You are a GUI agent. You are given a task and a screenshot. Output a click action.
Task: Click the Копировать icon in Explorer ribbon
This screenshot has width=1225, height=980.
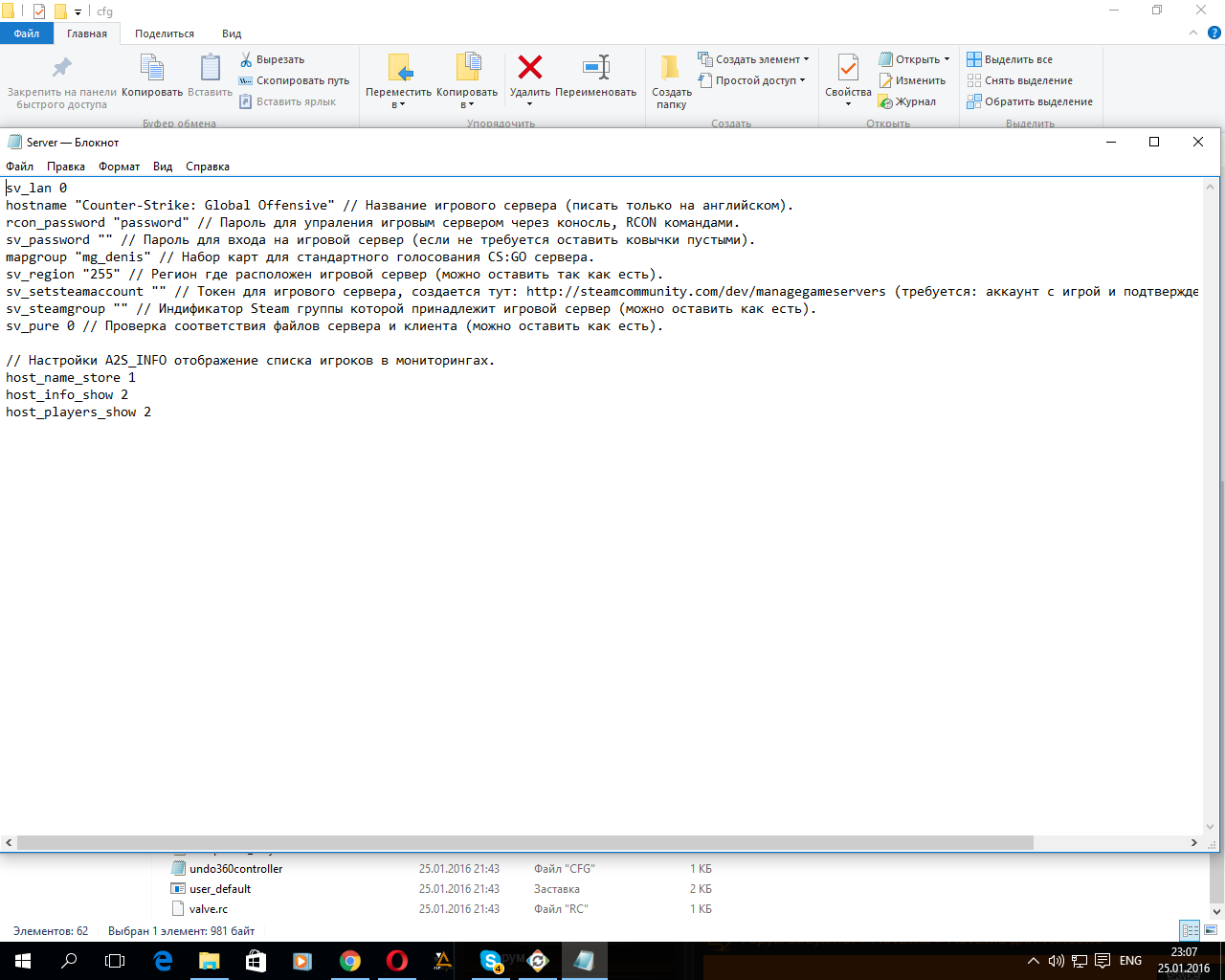pyautogui.click(x=152, y=77)
